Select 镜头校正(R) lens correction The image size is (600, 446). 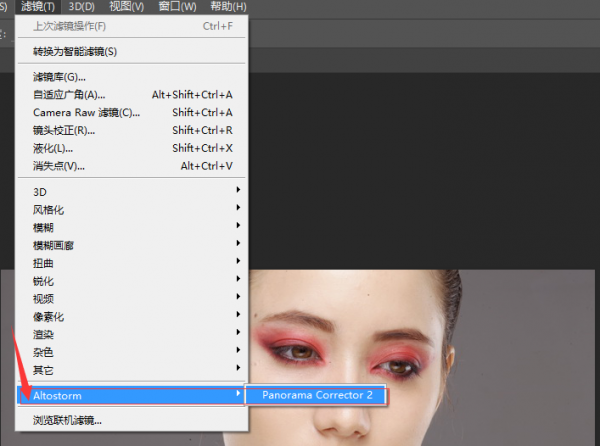click(x=64, y=130)
